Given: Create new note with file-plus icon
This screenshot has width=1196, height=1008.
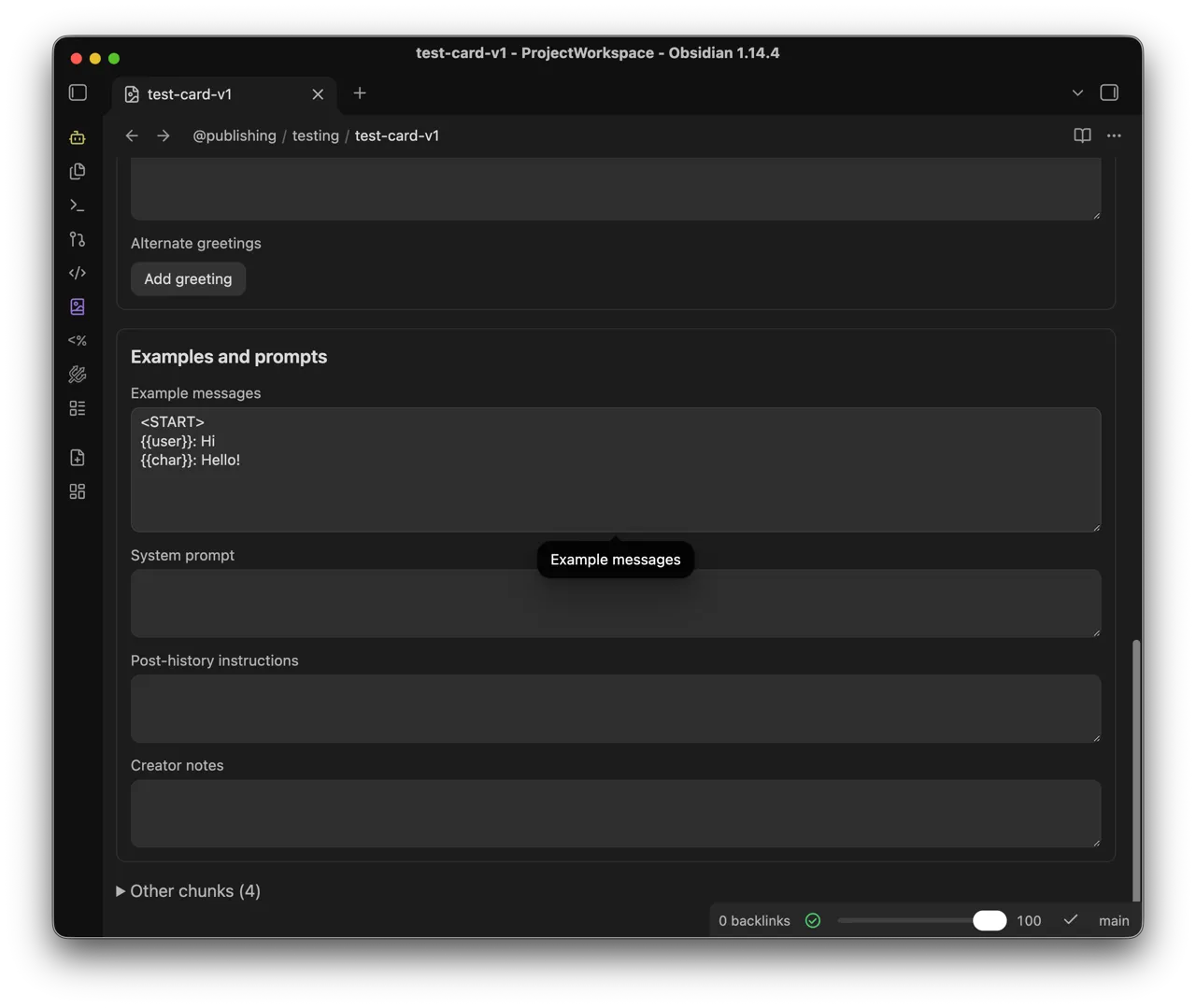Looking at the screenshot, I should (x=78, y=458).
